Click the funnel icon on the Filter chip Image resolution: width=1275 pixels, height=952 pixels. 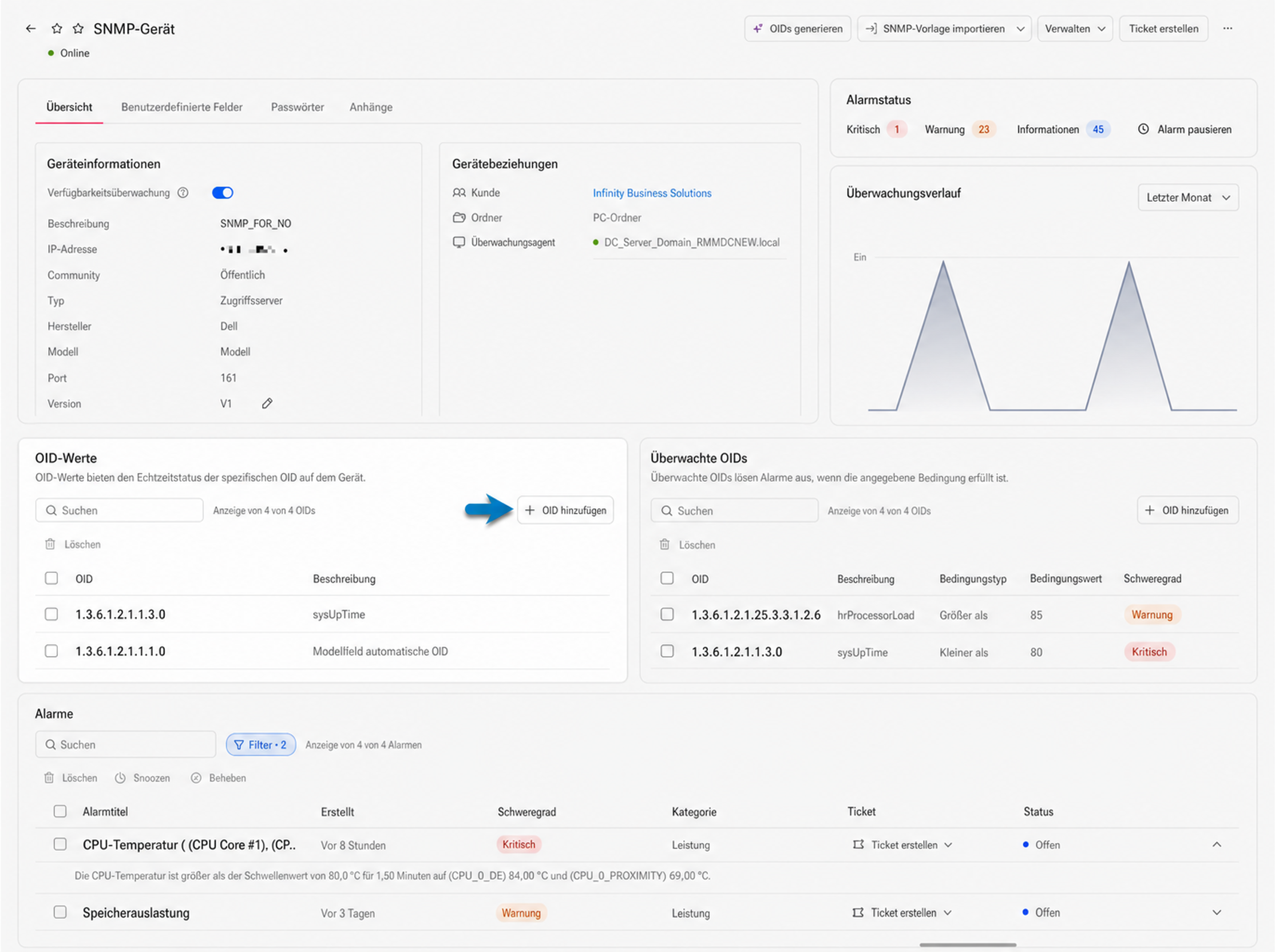pyautogui.click(x=239, y=744)
